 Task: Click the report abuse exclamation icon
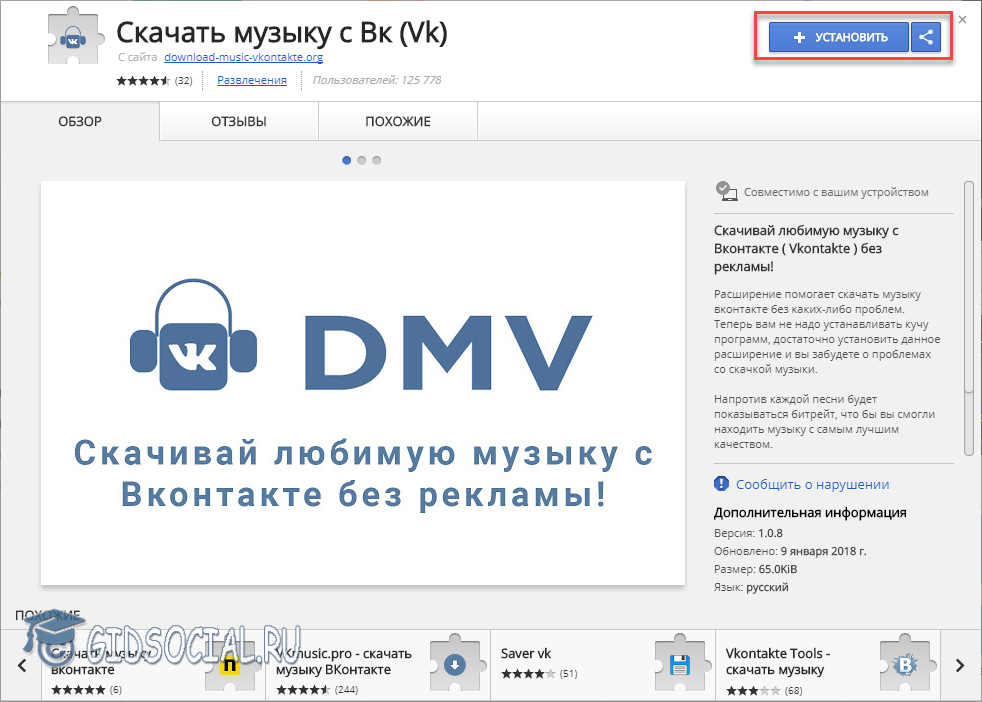click(x=722, y=484)
